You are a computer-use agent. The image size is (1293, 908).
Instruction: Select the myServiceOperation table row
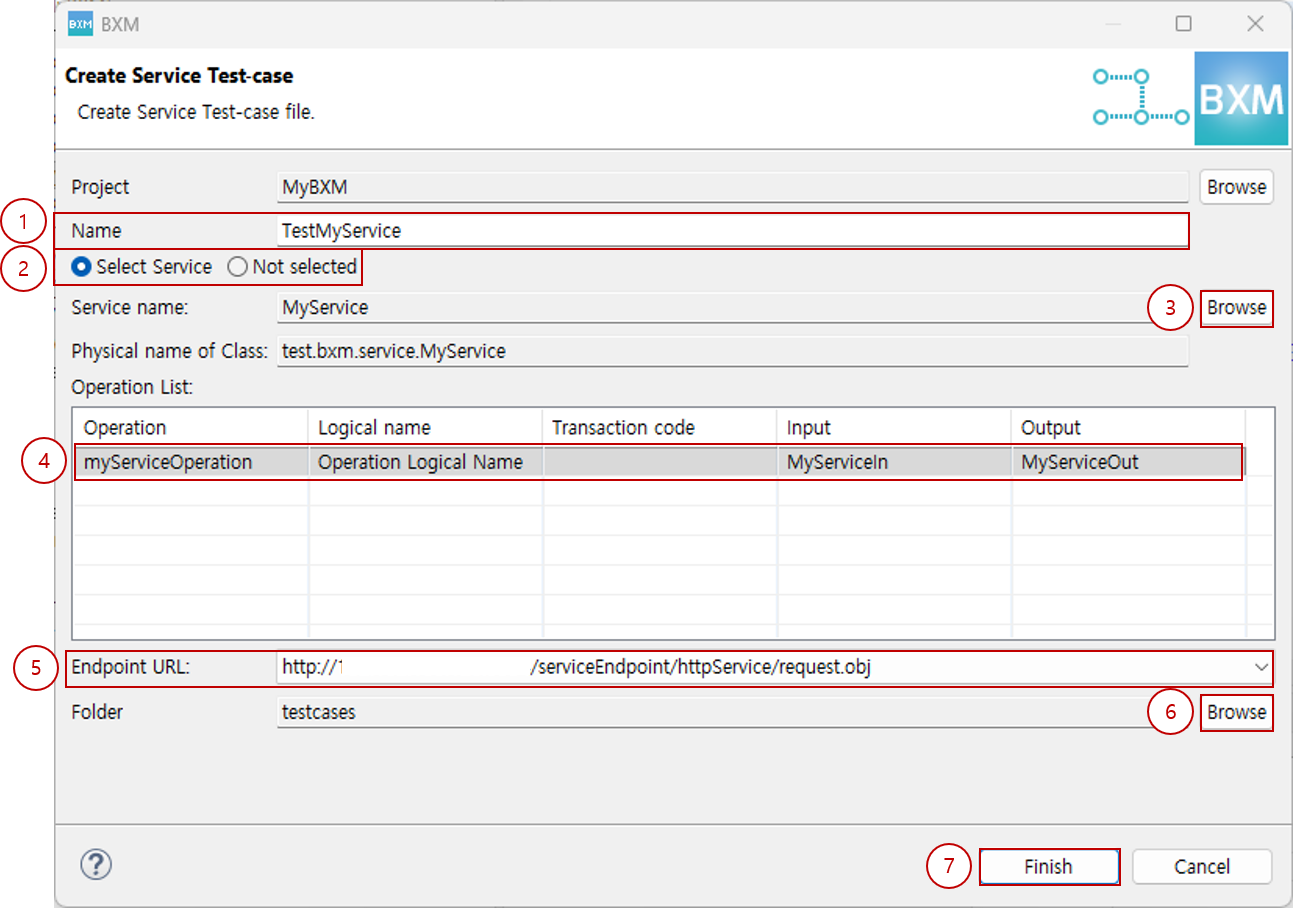point(168,462)
